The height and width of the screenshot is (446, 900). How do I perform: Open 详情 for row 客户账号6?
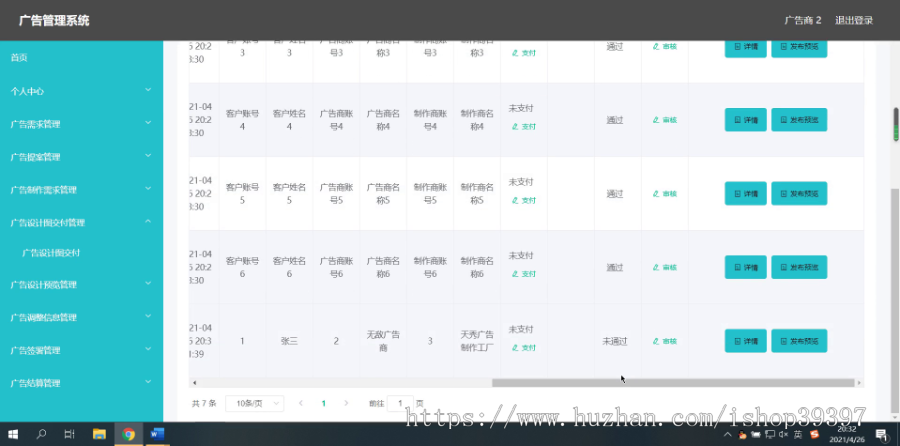746,267
